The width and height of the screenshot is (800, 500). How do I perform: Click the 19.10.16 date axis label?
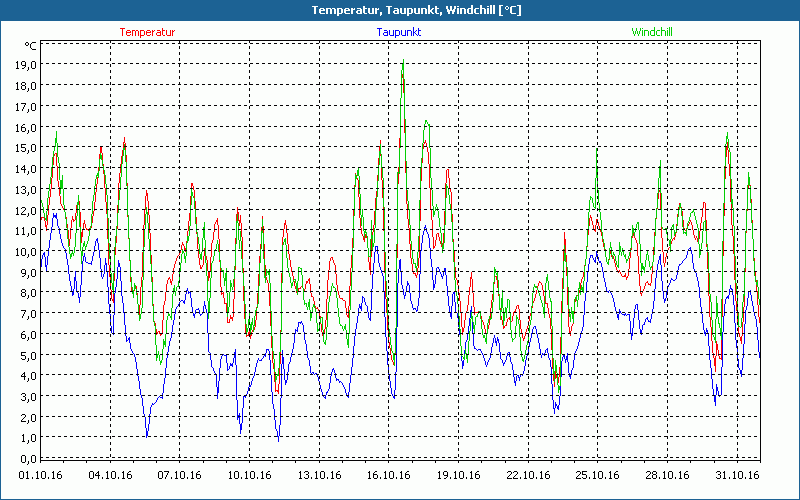pyautogui.click(x=458, y=476)
